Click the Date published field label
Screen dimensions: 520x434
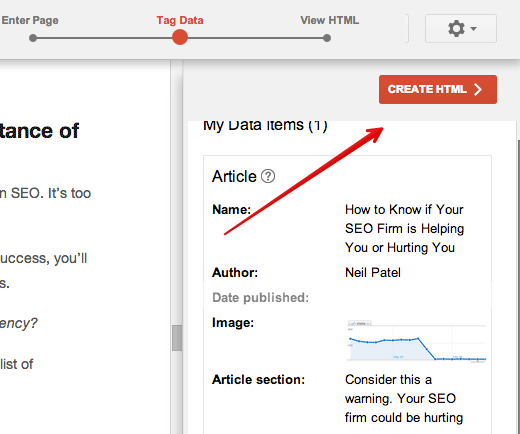pos(261,298)
